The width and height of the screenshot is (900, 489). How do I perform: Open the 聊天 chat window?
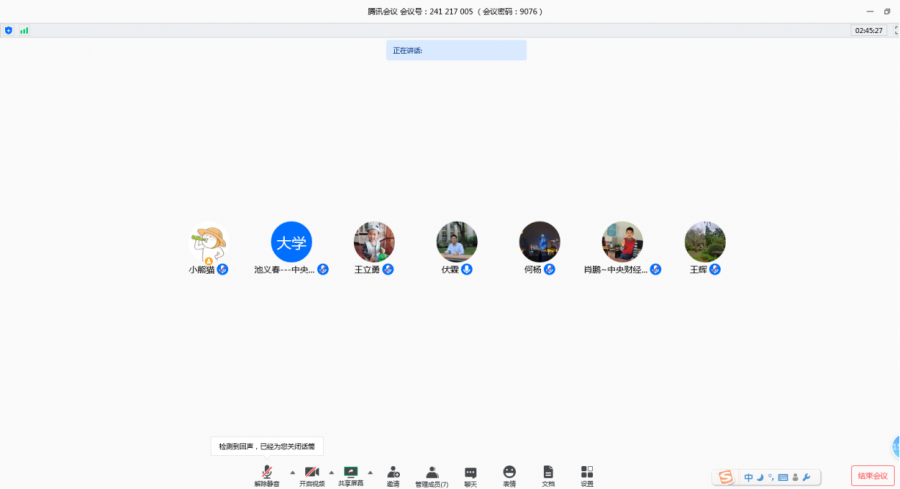click(x=470, y=475)
